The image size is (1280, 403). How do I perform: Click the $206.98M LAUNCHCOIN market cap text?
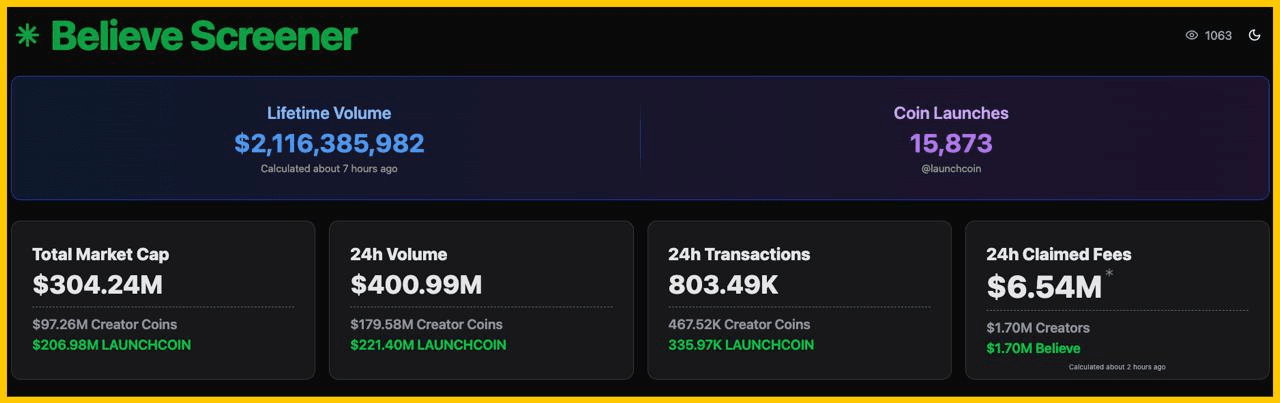pos(111,345)
